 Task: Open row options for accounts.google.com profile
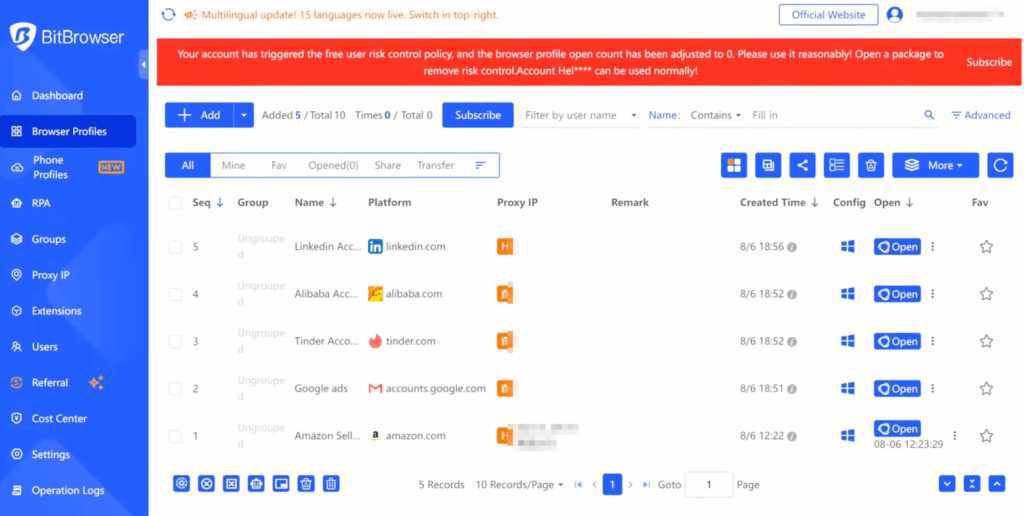[x=933, y=389]
